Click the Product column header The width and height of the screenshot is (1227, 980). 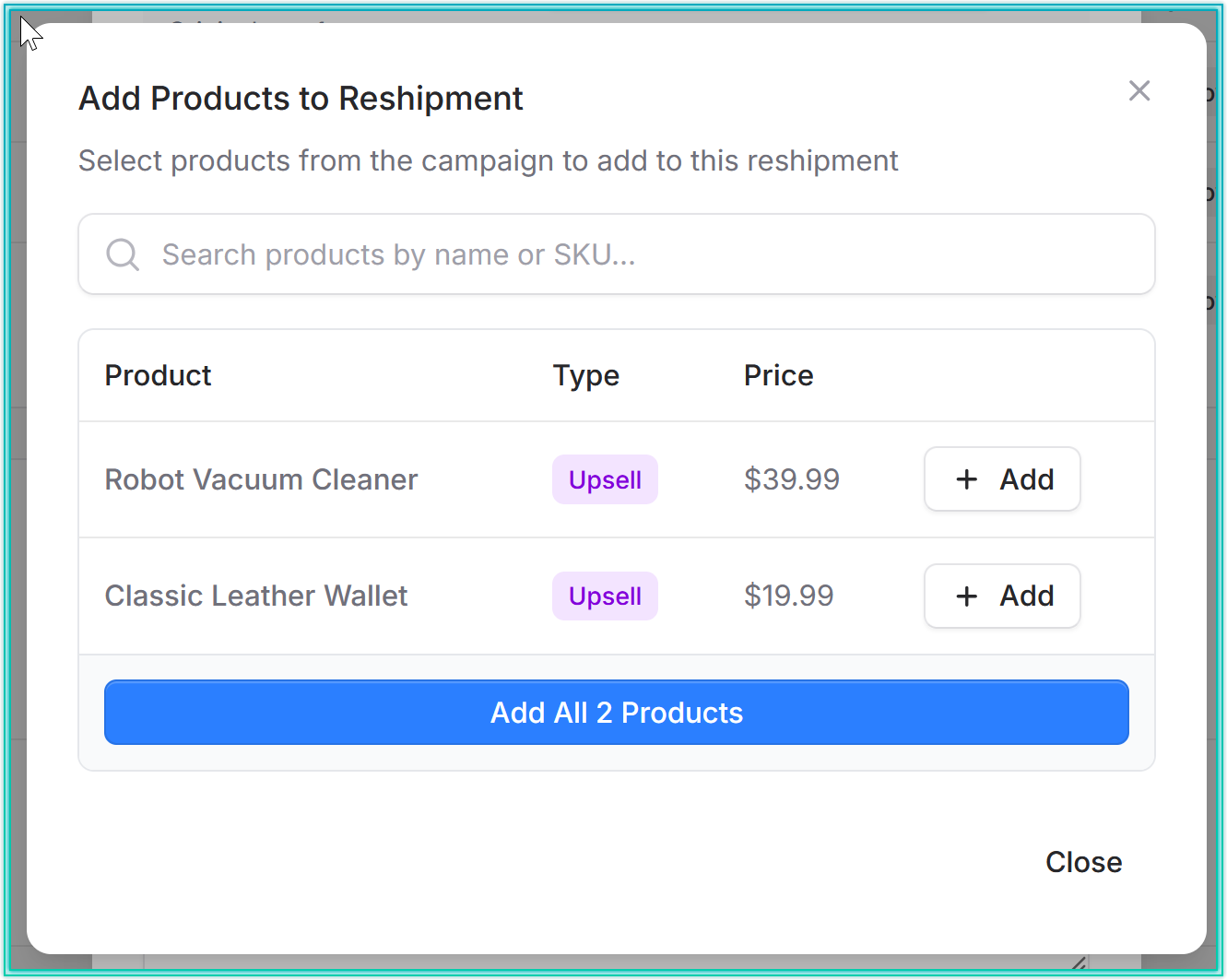[x=158, y=375]
